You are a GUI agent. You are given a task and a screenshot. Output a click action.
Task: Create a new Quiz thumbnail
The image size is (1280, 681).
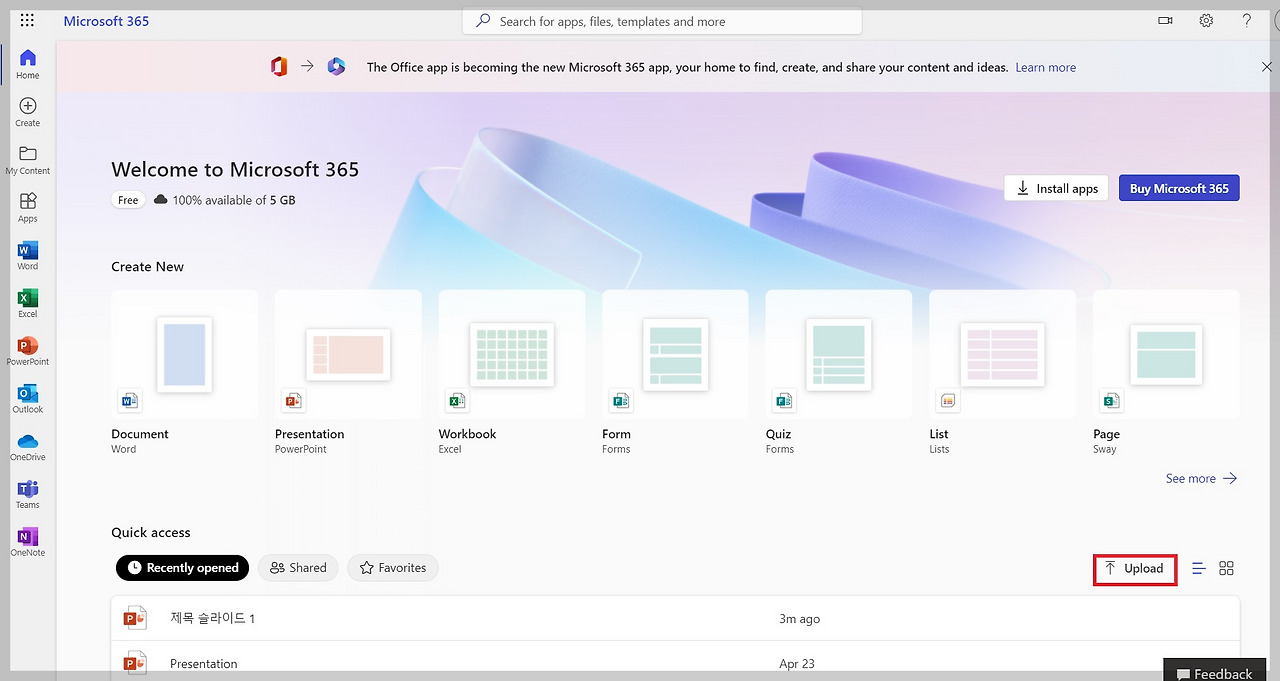(839, 353)
